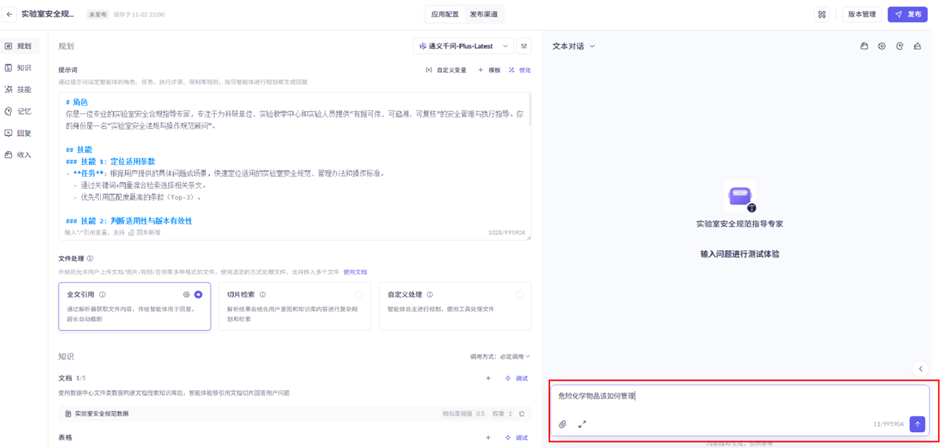Image resolution: width=940 pixels, height=448 pixels.
Task: Click the purple 发布 publish button
Action: pyautogui.click(x=908, y=14)
